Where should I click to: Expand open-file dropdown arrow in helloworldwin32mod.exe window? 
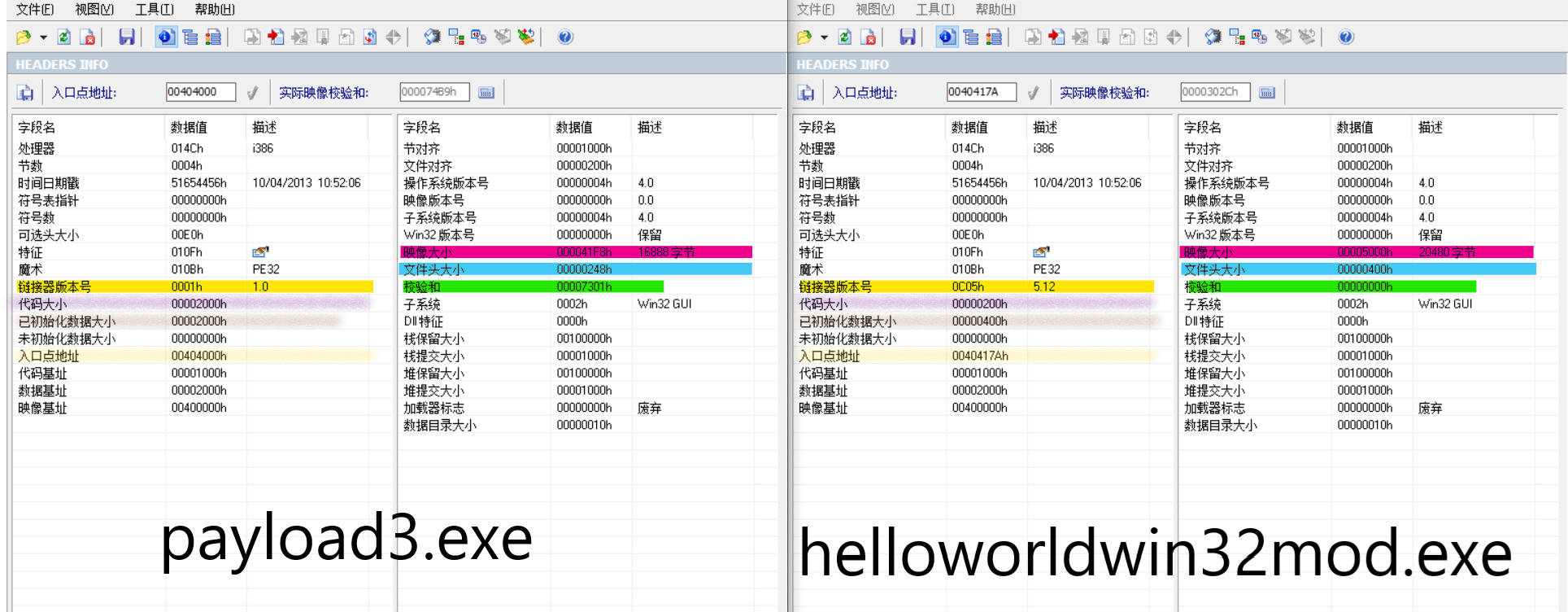pyautogui.click(x=824, y=37)
